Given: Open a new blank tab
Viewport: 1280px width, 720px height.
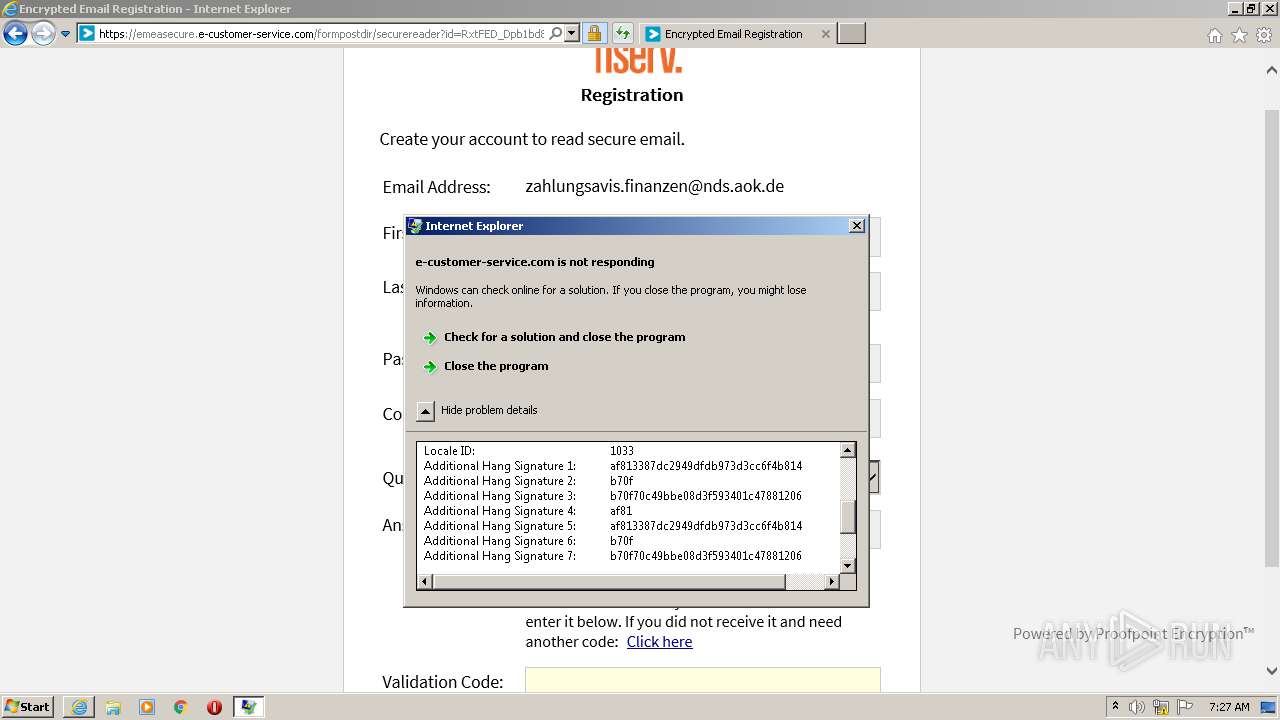Looking at the screenshot, I should point(851,34).
